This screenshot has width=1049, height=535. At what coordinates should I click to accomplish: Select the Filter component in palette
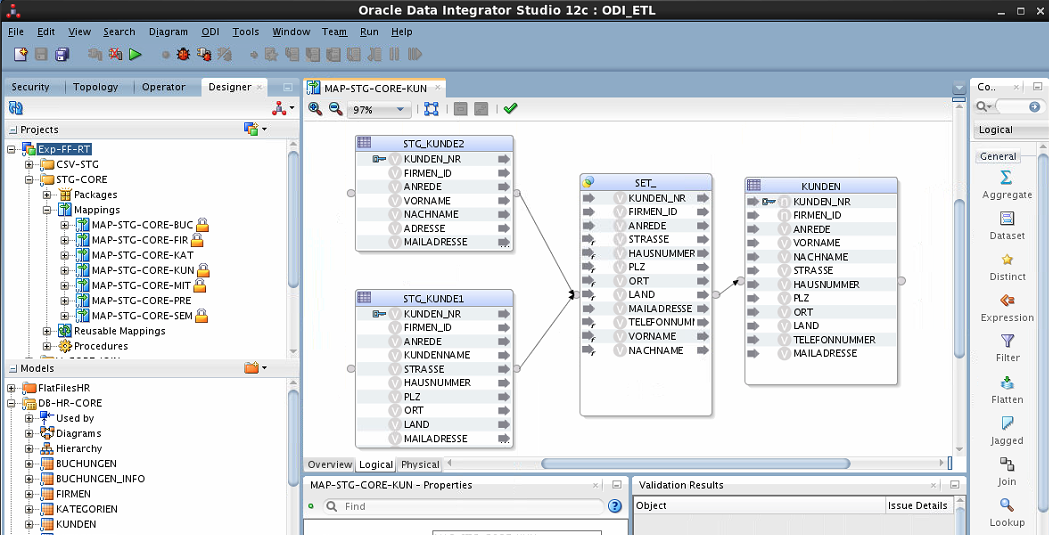coord(1007,348)
